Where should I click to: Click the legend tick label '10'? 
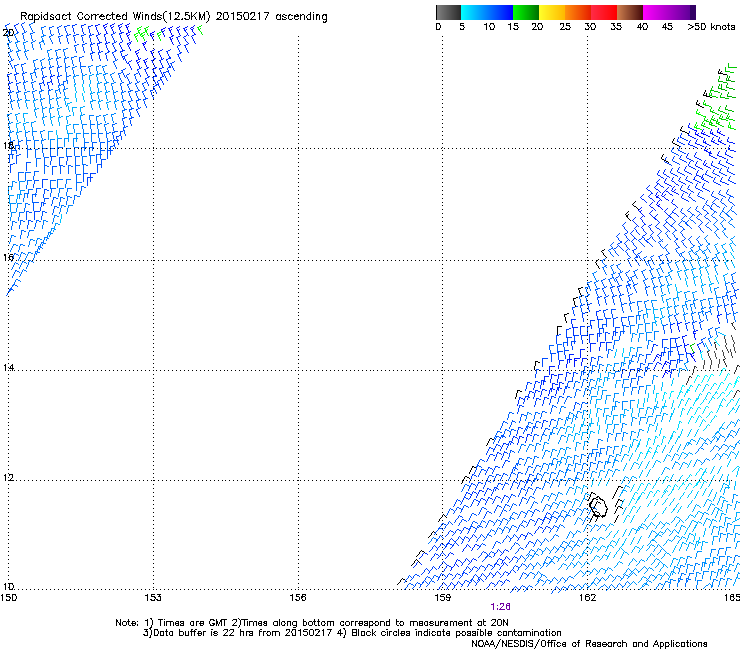tap(489, 27)
